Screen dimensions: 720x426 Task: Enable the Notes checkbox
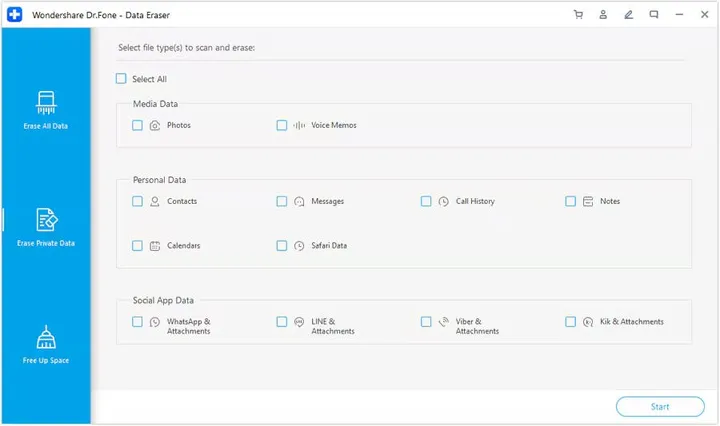point(570,201)
